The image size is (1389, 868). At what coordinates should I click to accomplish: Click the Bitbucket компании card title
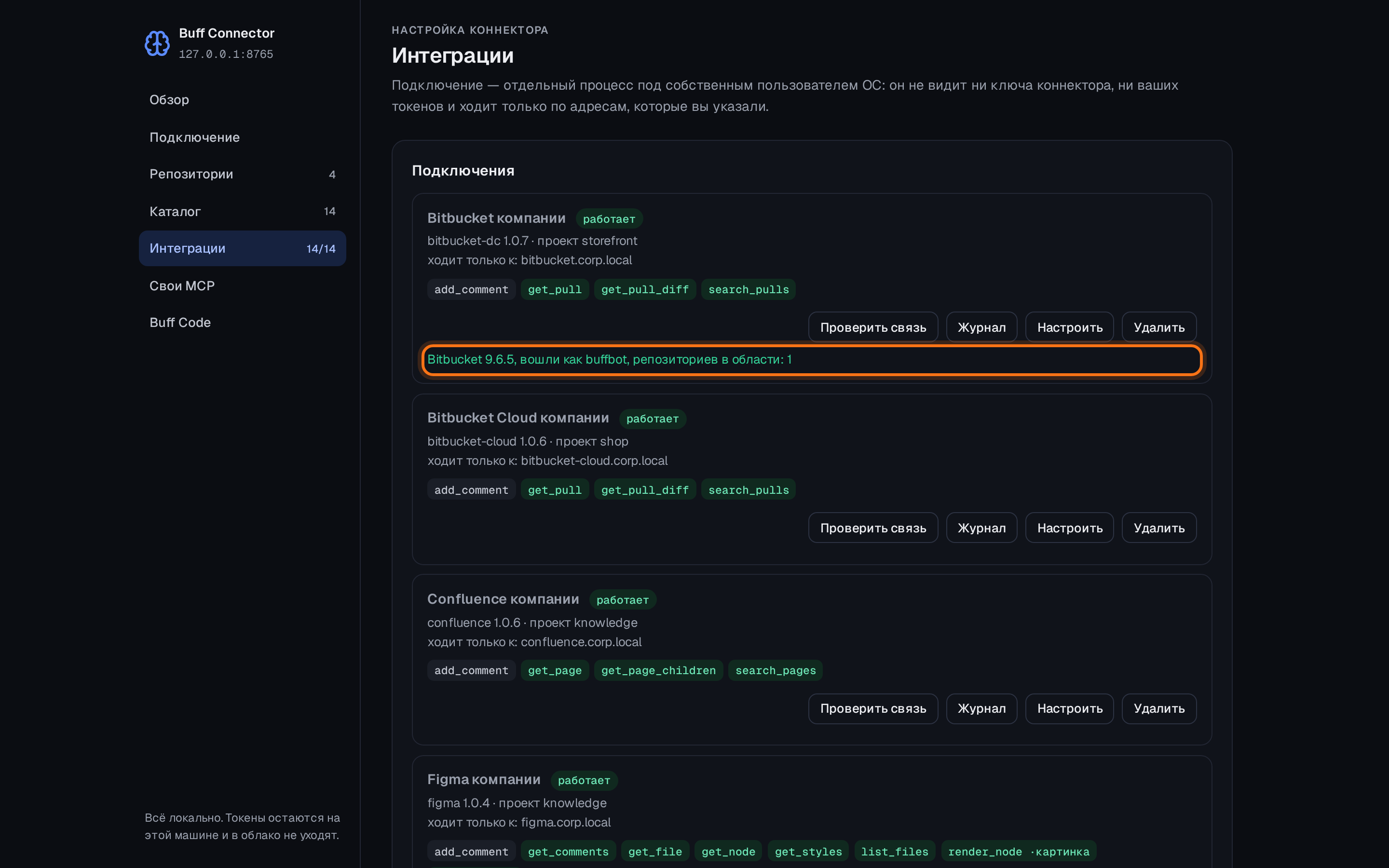(496, 218)
